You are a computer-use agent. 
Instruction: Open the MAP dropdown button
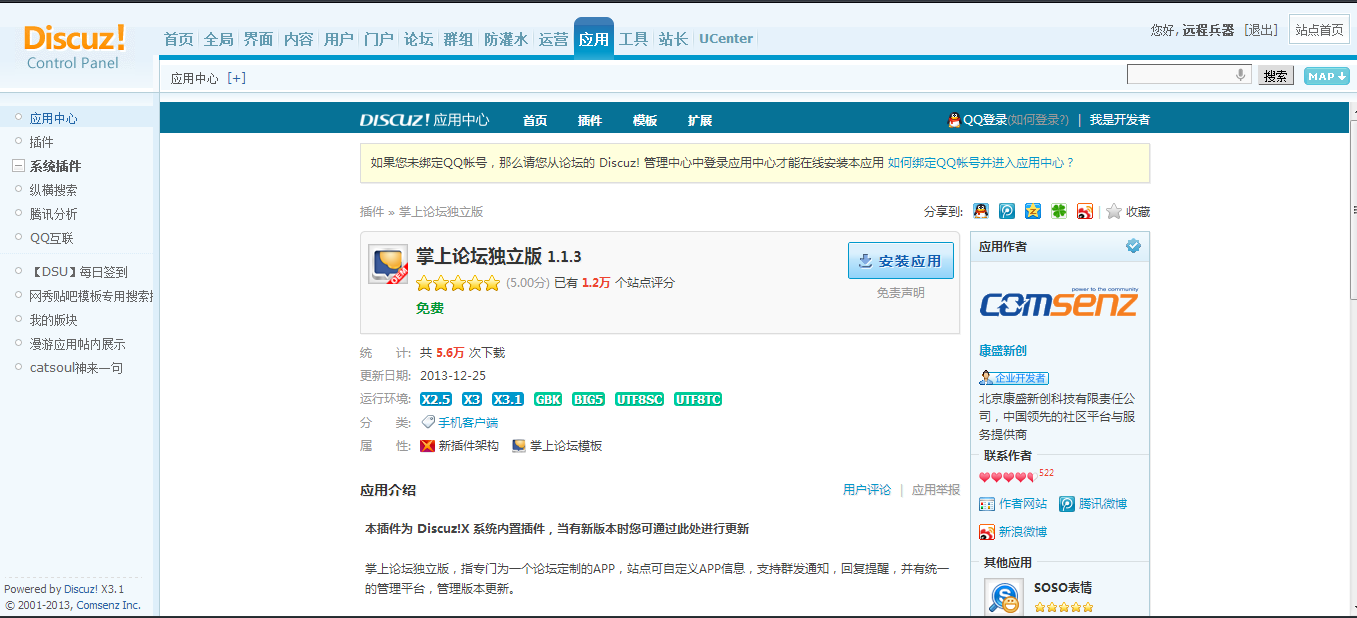coord(1326,76)
